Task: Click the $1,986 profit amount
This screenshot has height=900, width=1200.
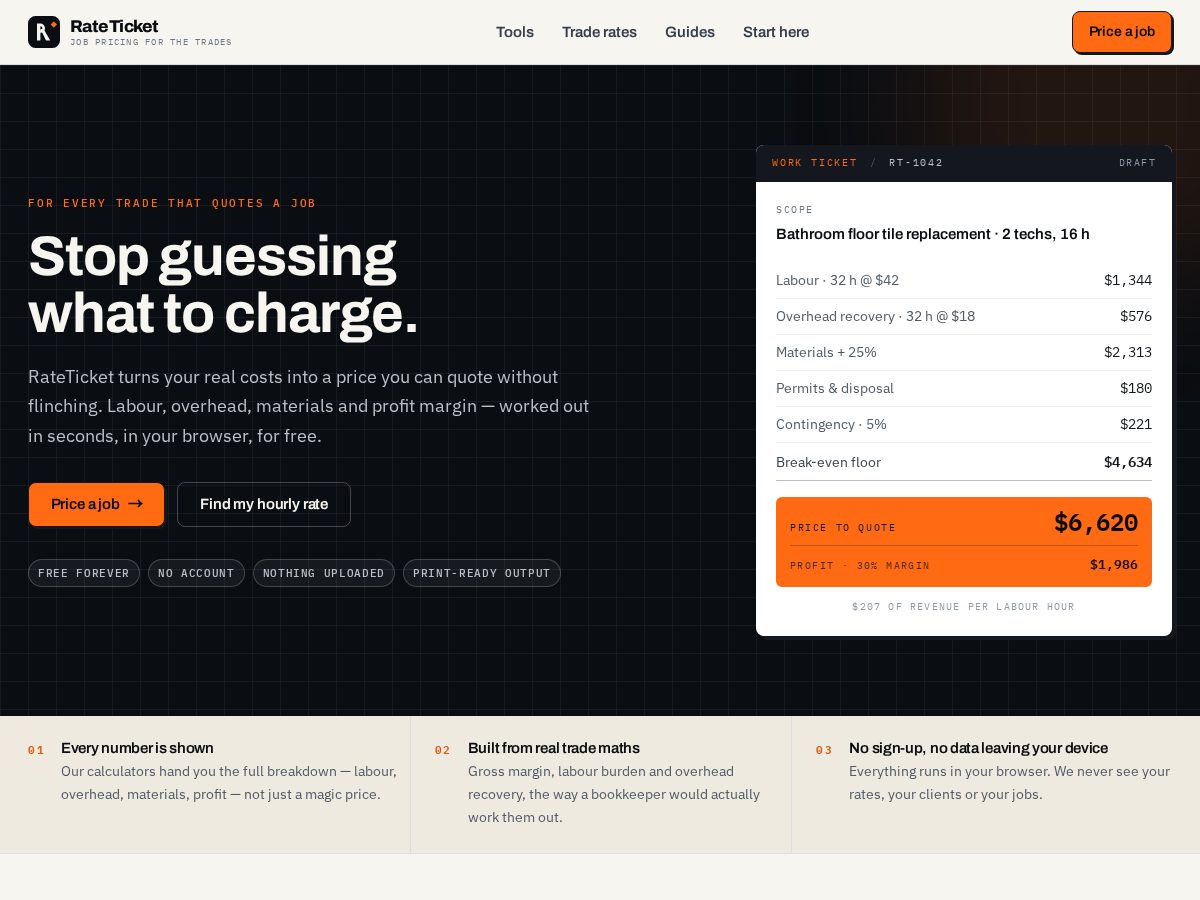Action: tap(1114, 565)
